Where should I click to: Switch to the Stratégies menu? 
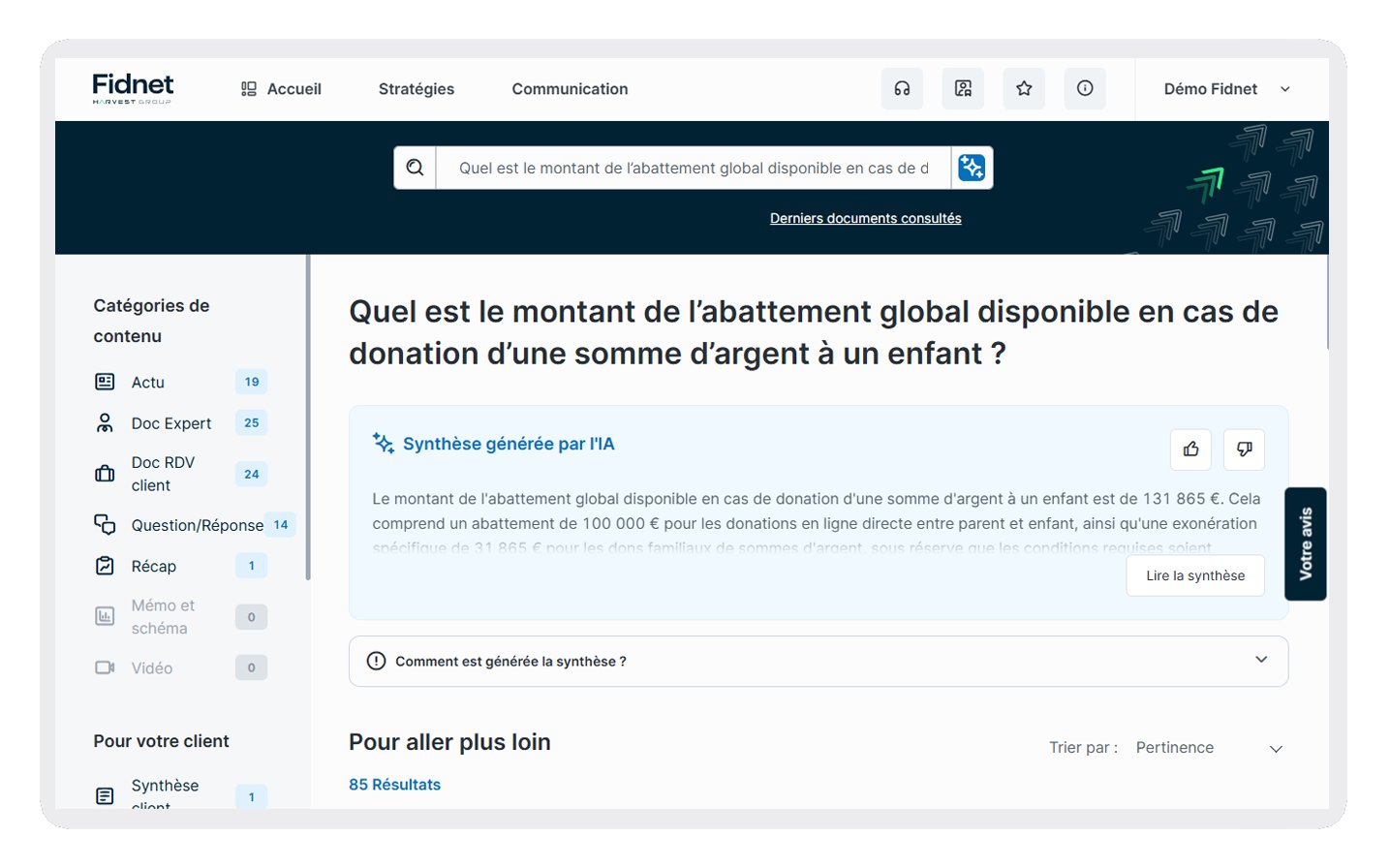417,88
